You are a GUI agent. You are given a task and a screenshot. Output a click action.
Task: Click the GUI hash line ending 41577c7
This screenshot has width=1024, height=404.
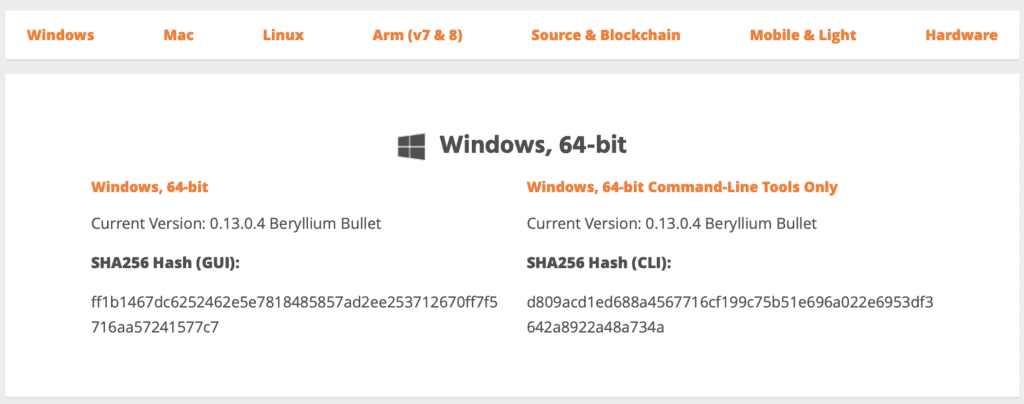[x=155, y=327]
